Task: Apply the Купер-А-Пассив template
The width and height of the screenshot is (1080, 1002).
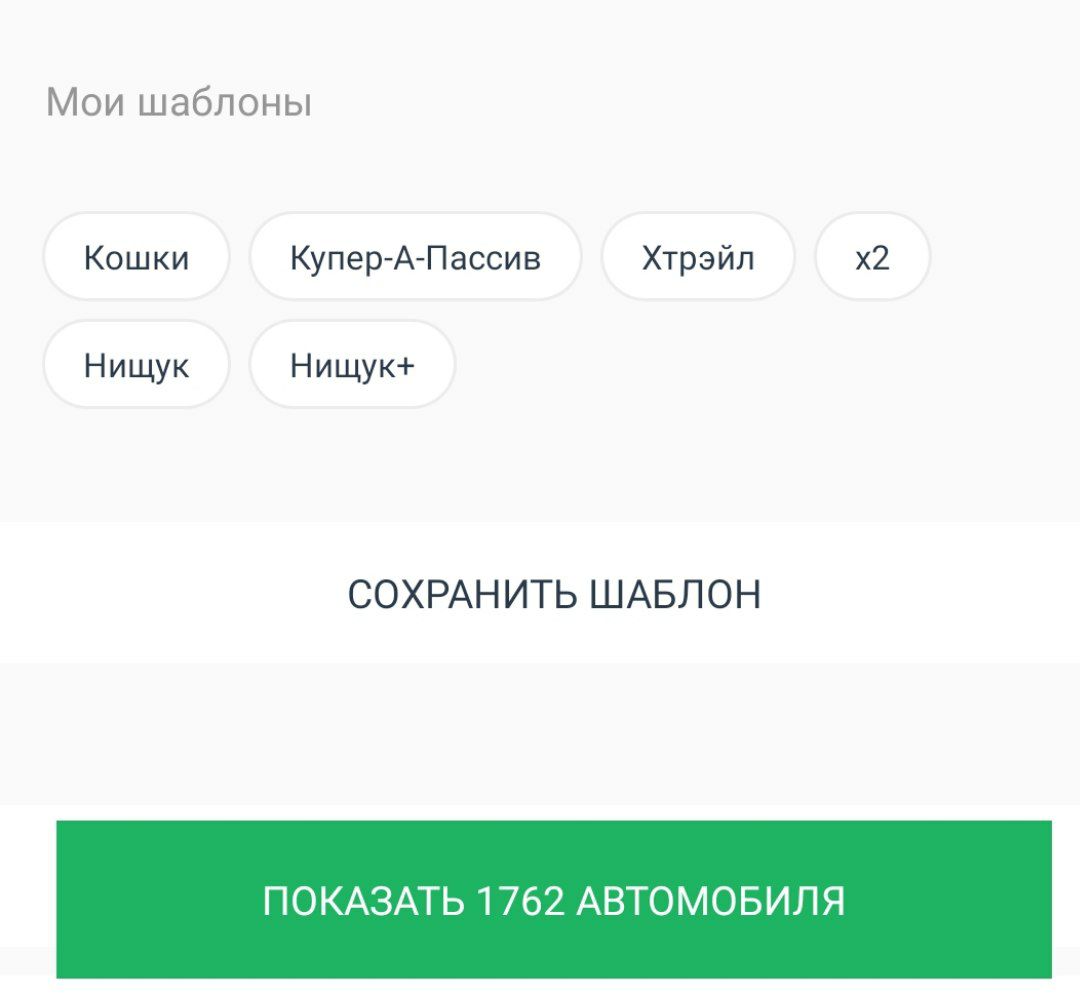Action: click(x=415, y=257)
